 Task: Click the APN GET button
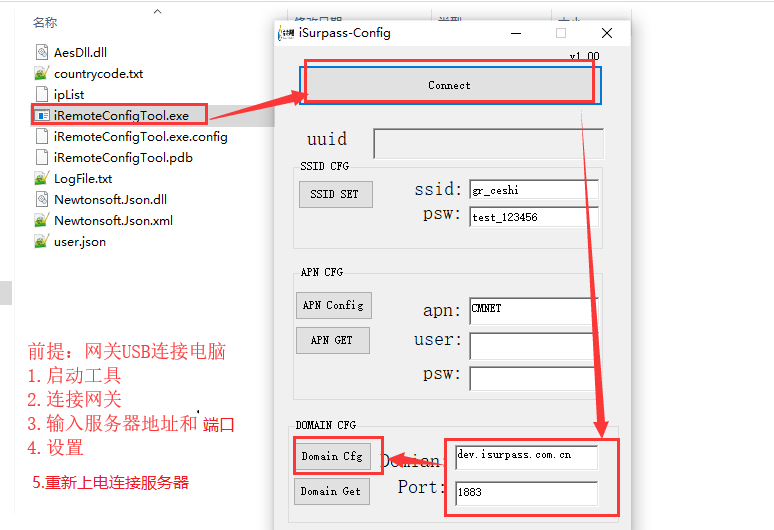333,340
